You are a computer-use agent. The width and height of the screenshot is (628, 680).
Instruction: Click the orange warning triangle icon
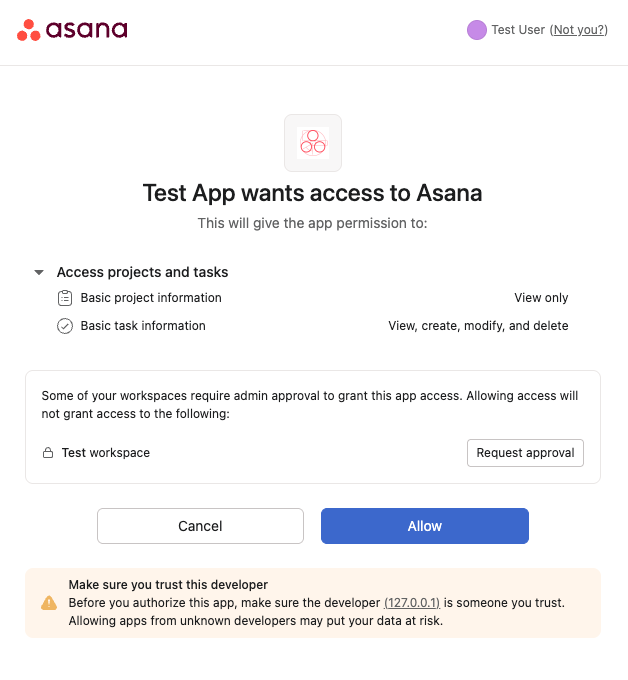(49, 603)
